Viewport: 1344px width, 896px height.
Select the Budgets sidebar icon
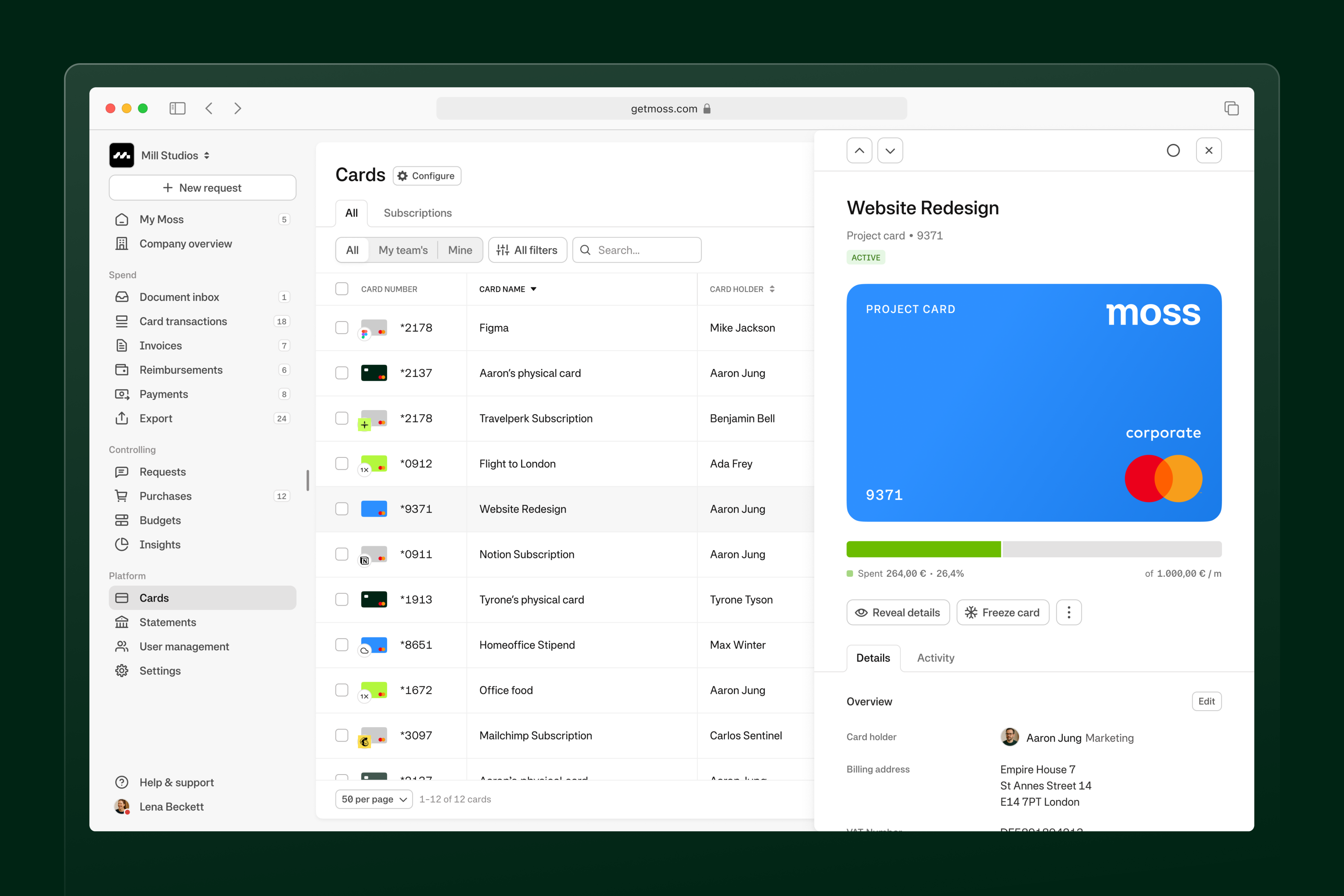(122, 520)
